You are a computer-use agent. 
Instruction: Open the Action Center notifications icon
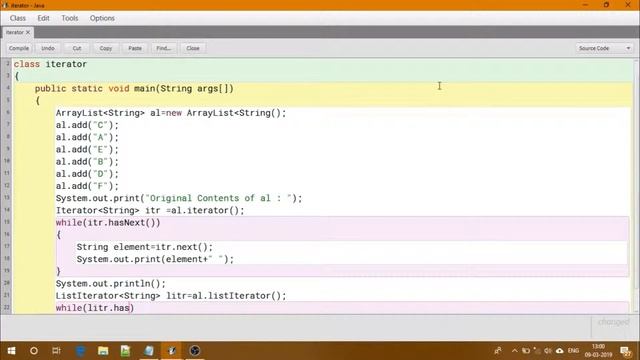(625, 351)
